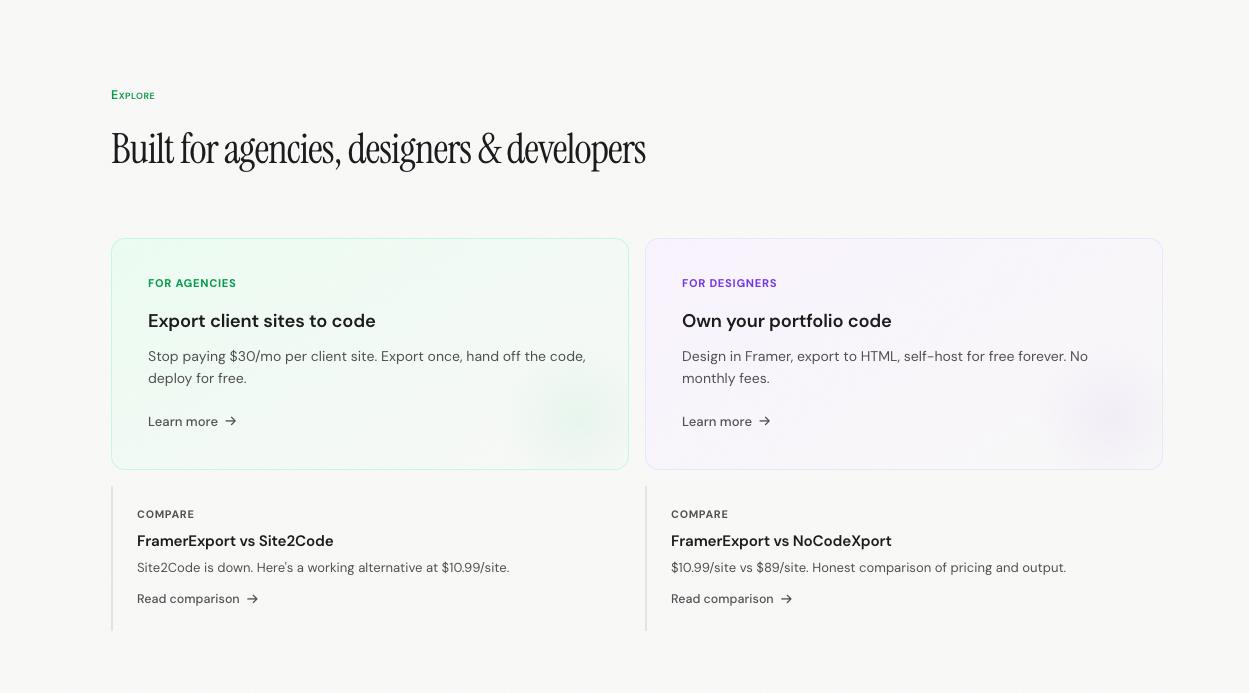
Task: Click the arrow next to NoCodeXport Read comparison
Action: 788,598
